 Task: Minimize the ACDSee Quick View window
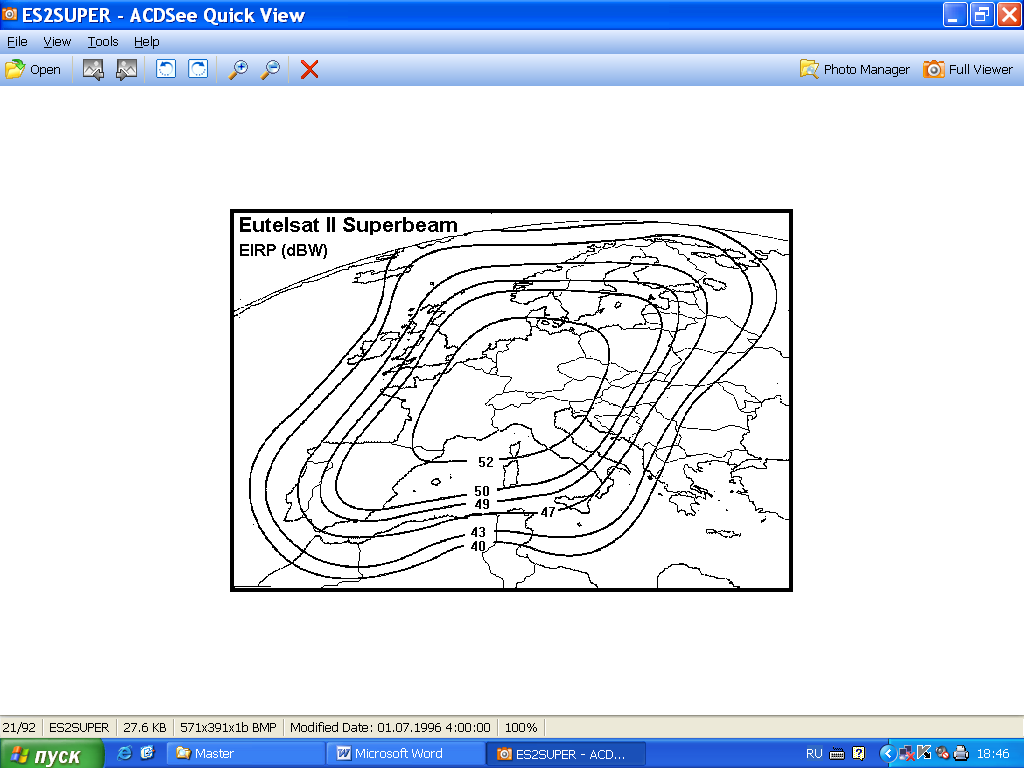tap(954, 14)
